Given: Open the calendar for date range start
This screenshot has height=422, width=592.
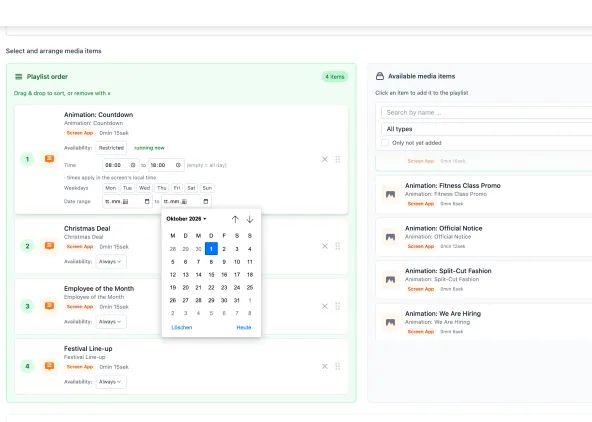Looking at the screenshot, I should [x=147, y=202].
